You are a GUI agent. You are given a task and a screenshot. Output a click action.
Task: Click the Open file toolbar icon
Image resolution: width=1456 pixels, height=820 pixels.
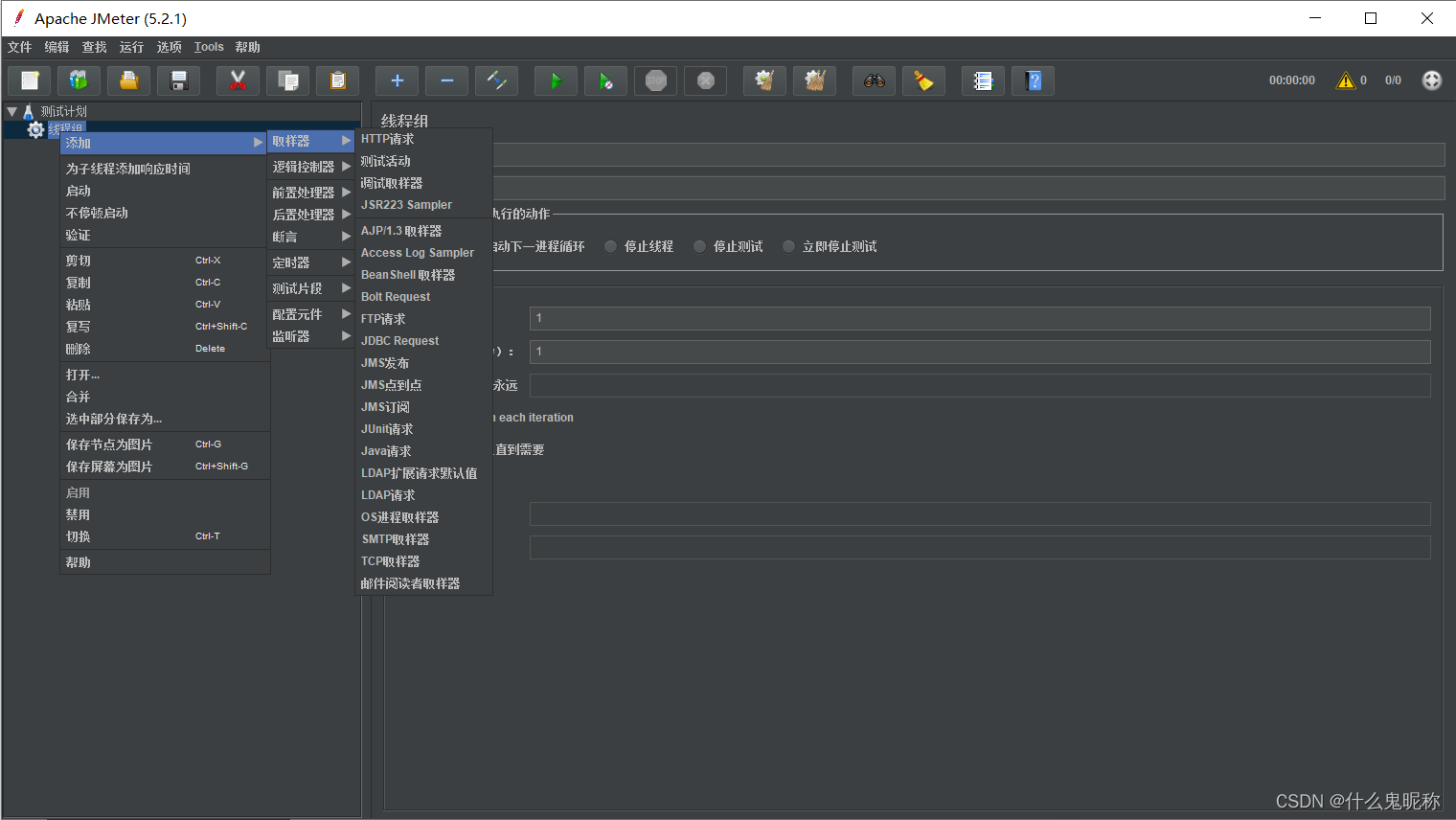point(129,80)
